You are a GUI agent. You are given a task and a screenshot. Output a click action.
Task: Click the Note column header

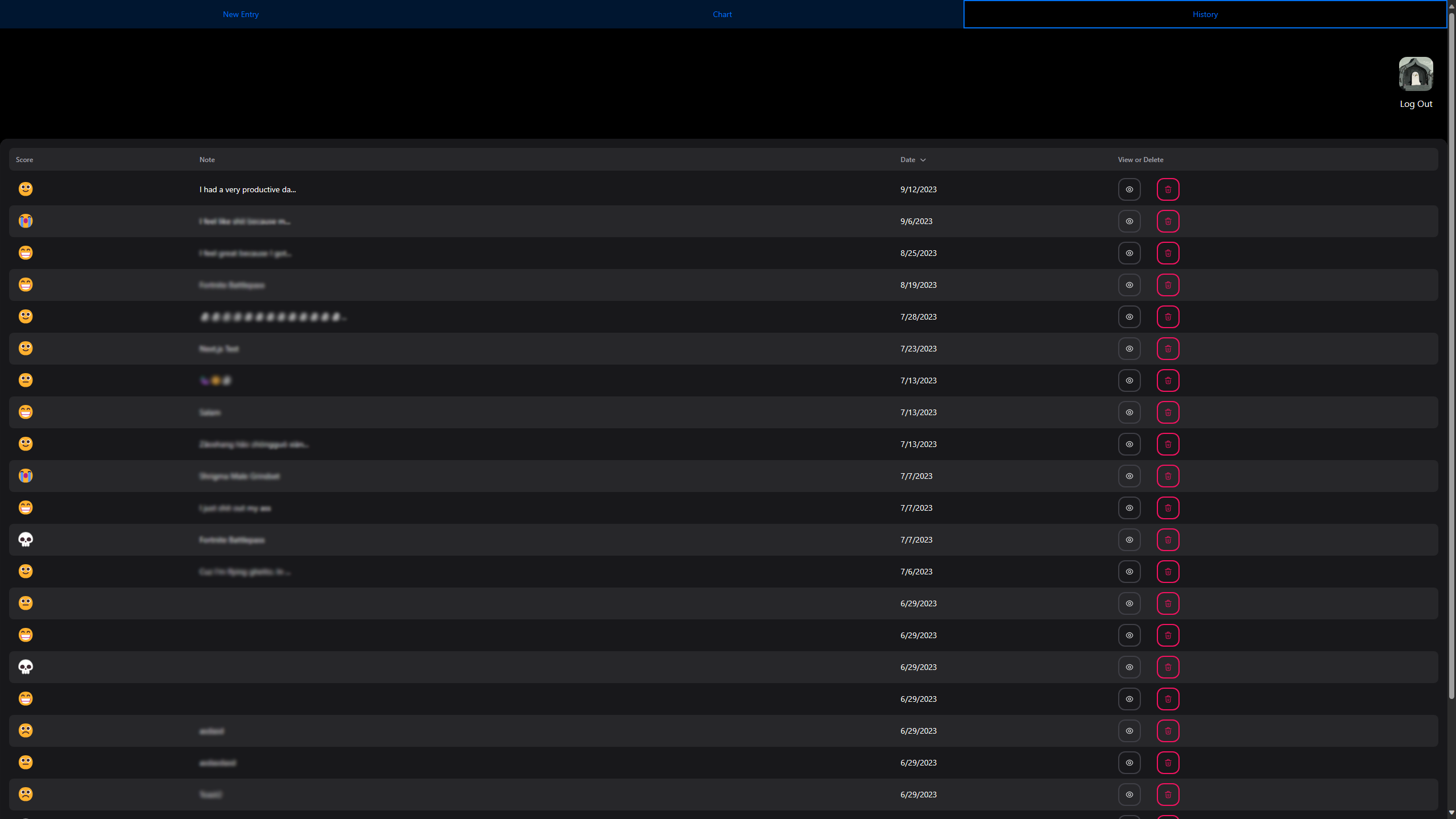(x=207, y=160)
